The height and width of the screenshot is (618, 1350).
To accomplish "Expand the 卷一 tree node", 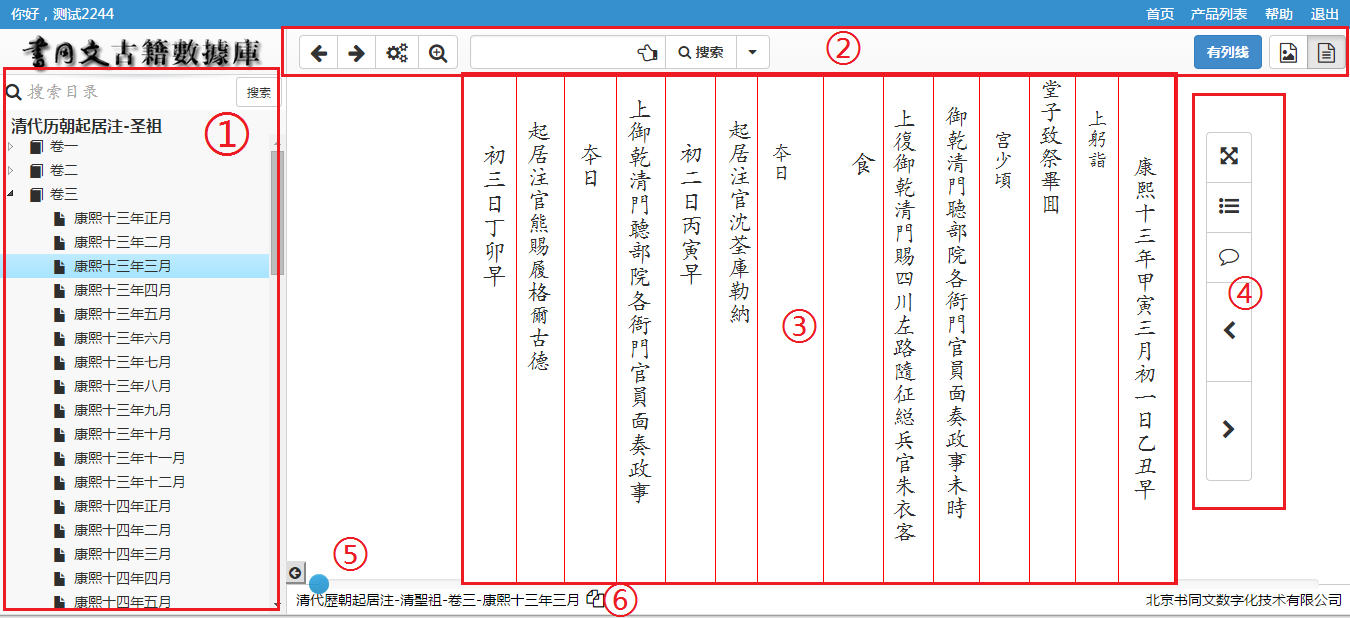I will coord(11,146).
